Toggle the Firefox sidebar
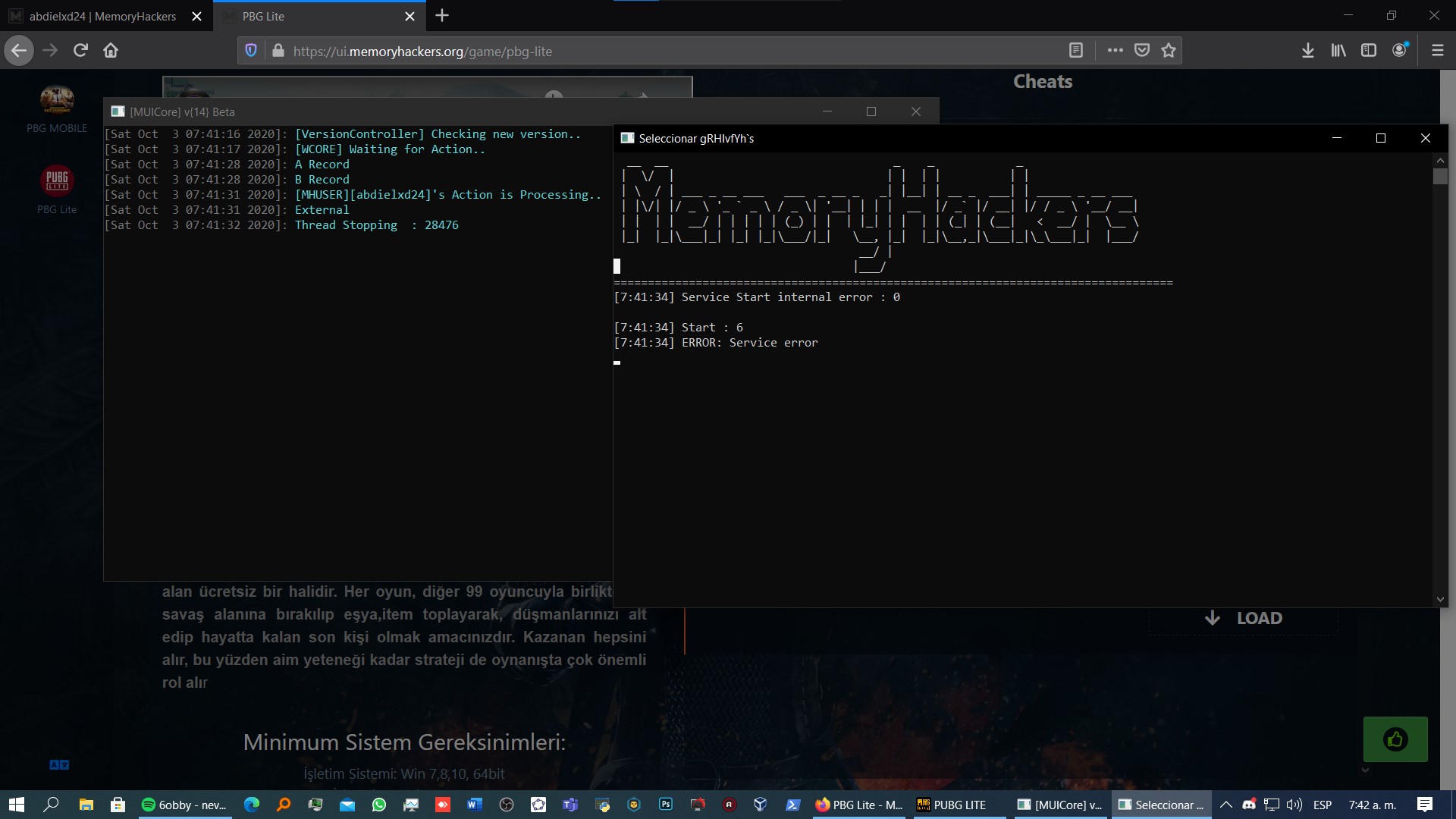 1369,51
